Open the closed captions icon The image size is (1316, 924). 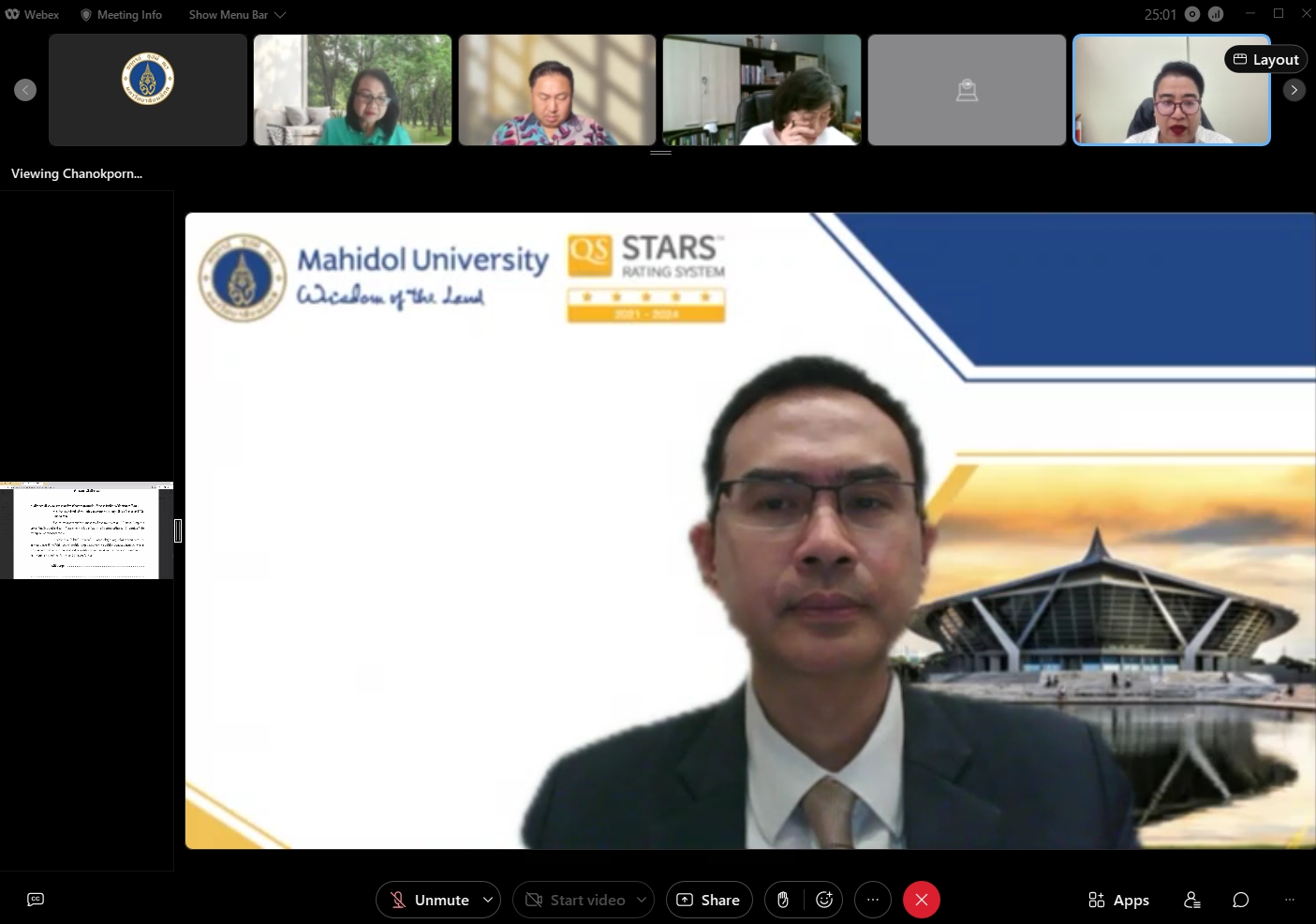point(36,900)
